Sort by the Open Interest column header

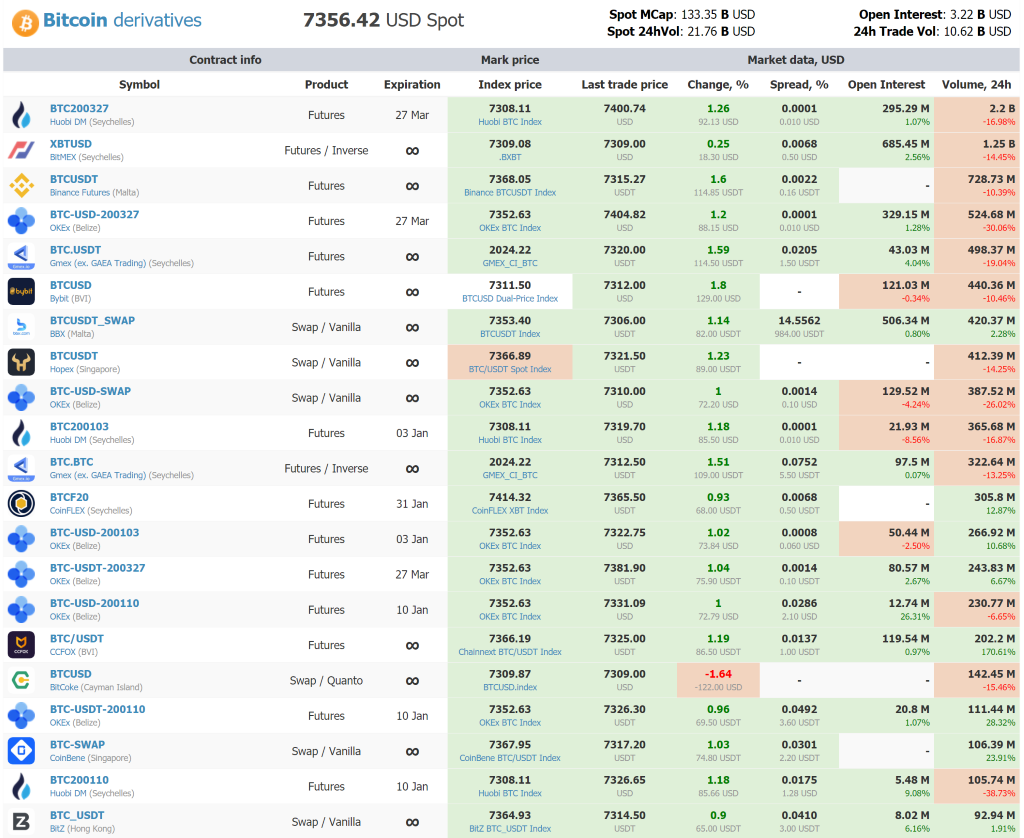pyautogui.click(x=884, y=84)
